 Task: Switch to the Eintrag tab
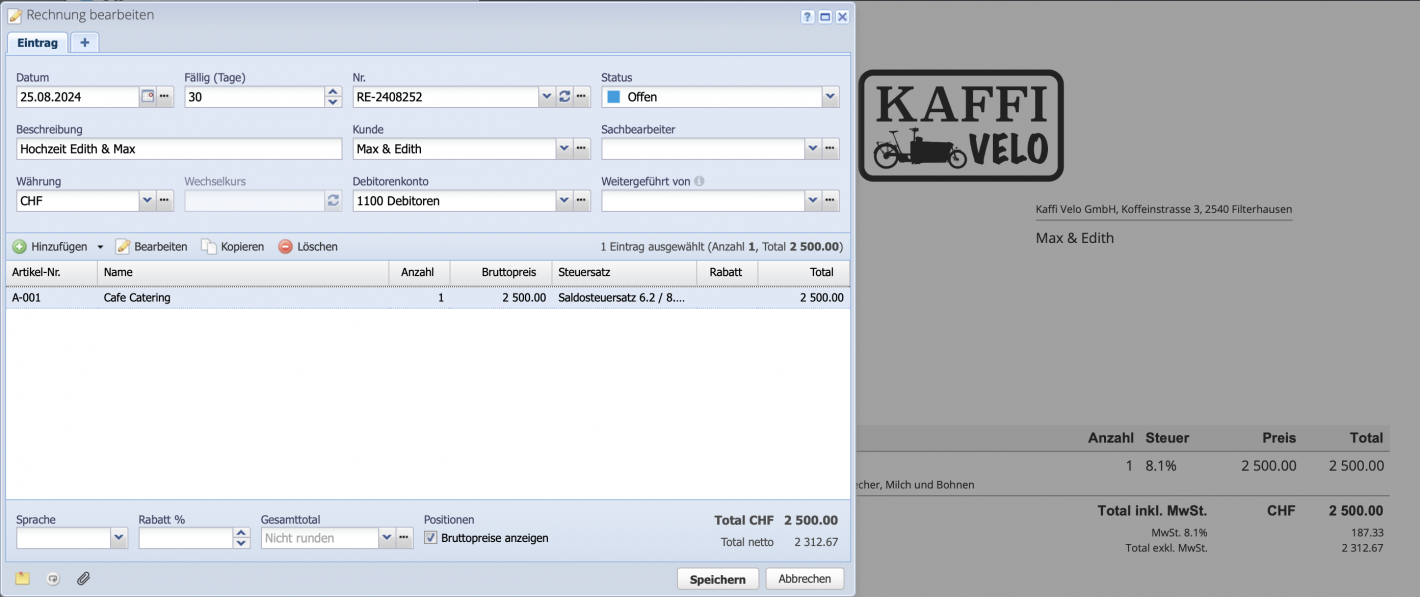click(x=37, y=42)
